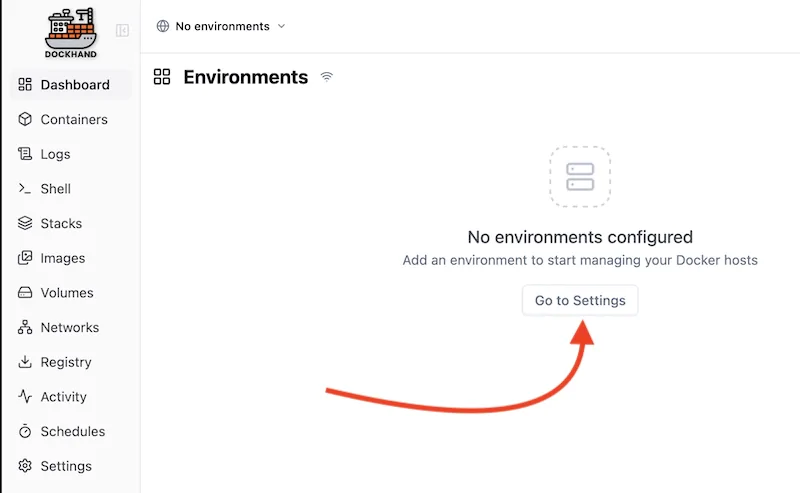800x493 pixels.
Task: Click the Environments grid icon in header
Action: click(162, 77)
